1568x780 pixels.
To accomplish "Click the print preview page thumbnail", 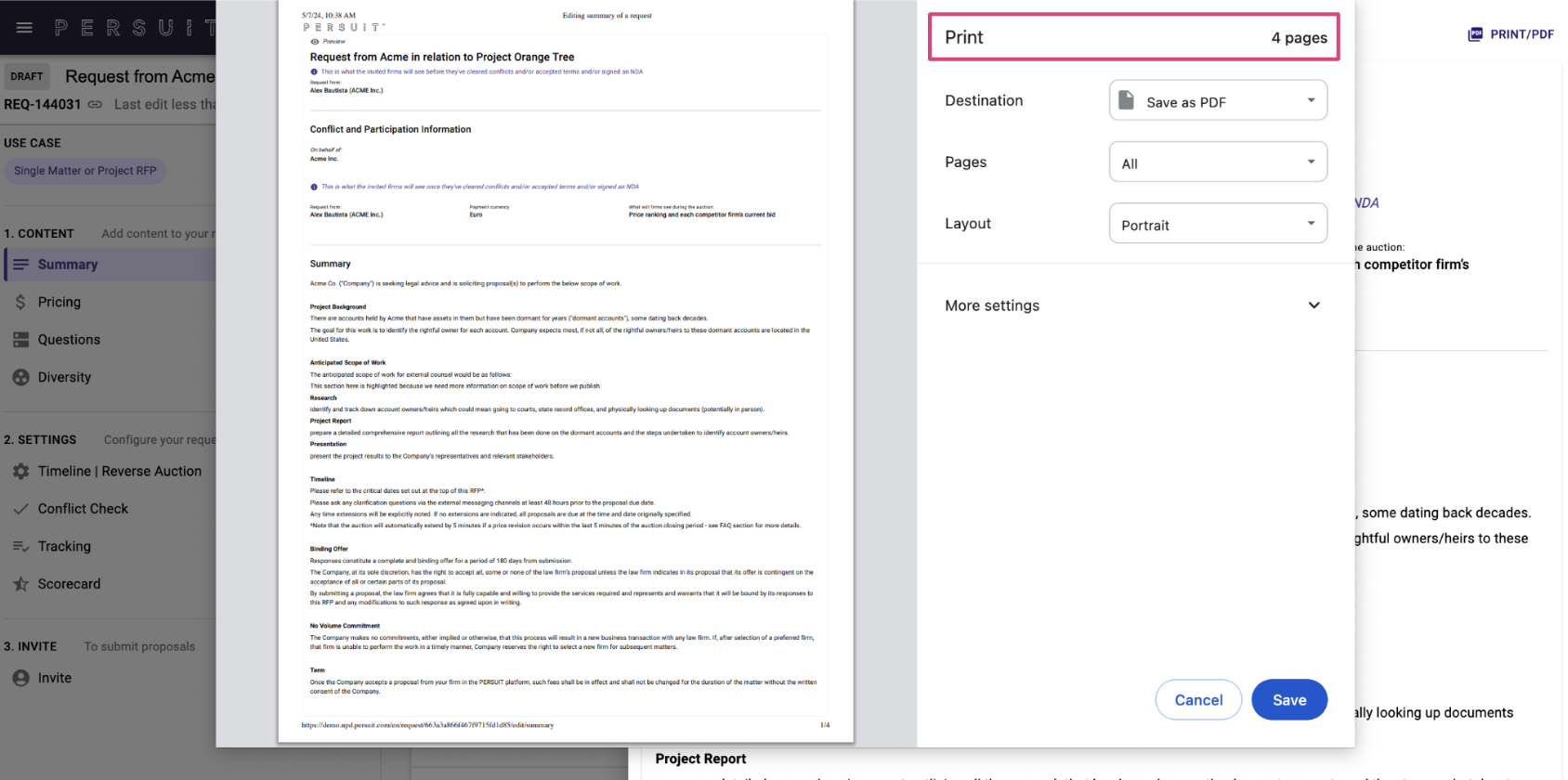I will coord(565,370).
